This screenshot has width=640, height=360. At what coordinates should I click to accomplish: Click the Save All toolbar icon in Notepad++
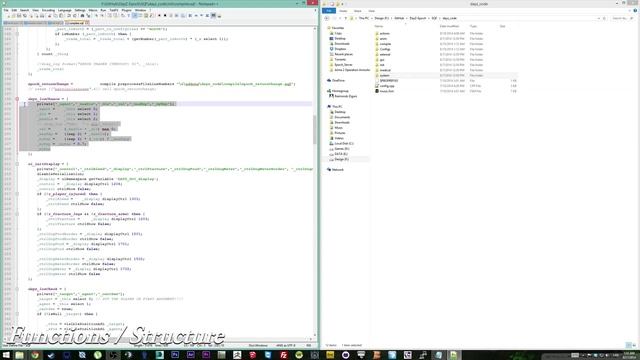tap(25, 16)
